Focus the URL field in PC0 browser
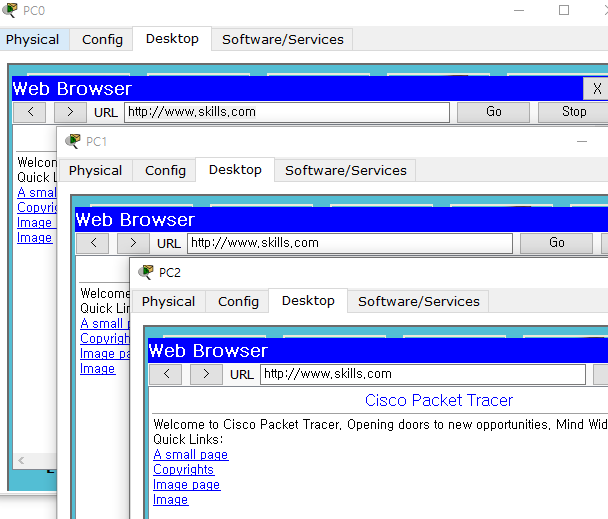 (287, 112)
